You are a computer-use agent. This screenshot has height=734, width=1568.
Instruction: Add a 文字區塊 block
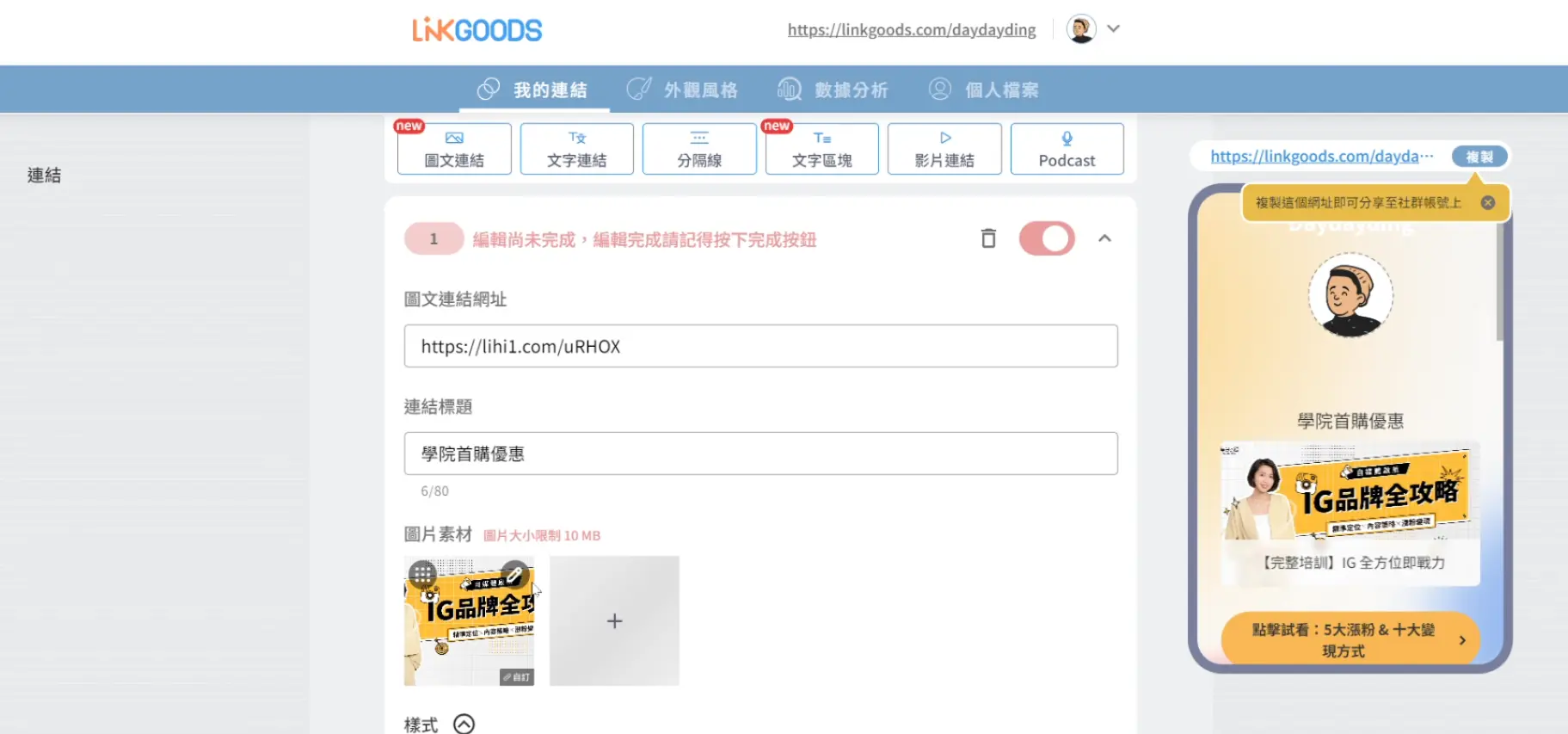[x=822, y=149]
